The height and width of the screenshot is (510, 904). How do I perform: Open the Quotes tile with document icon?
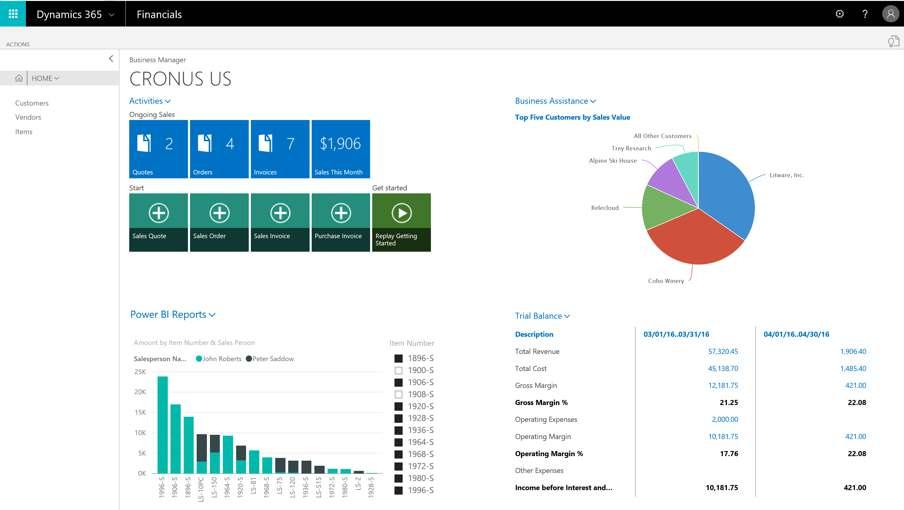click(x=158, y=149)
